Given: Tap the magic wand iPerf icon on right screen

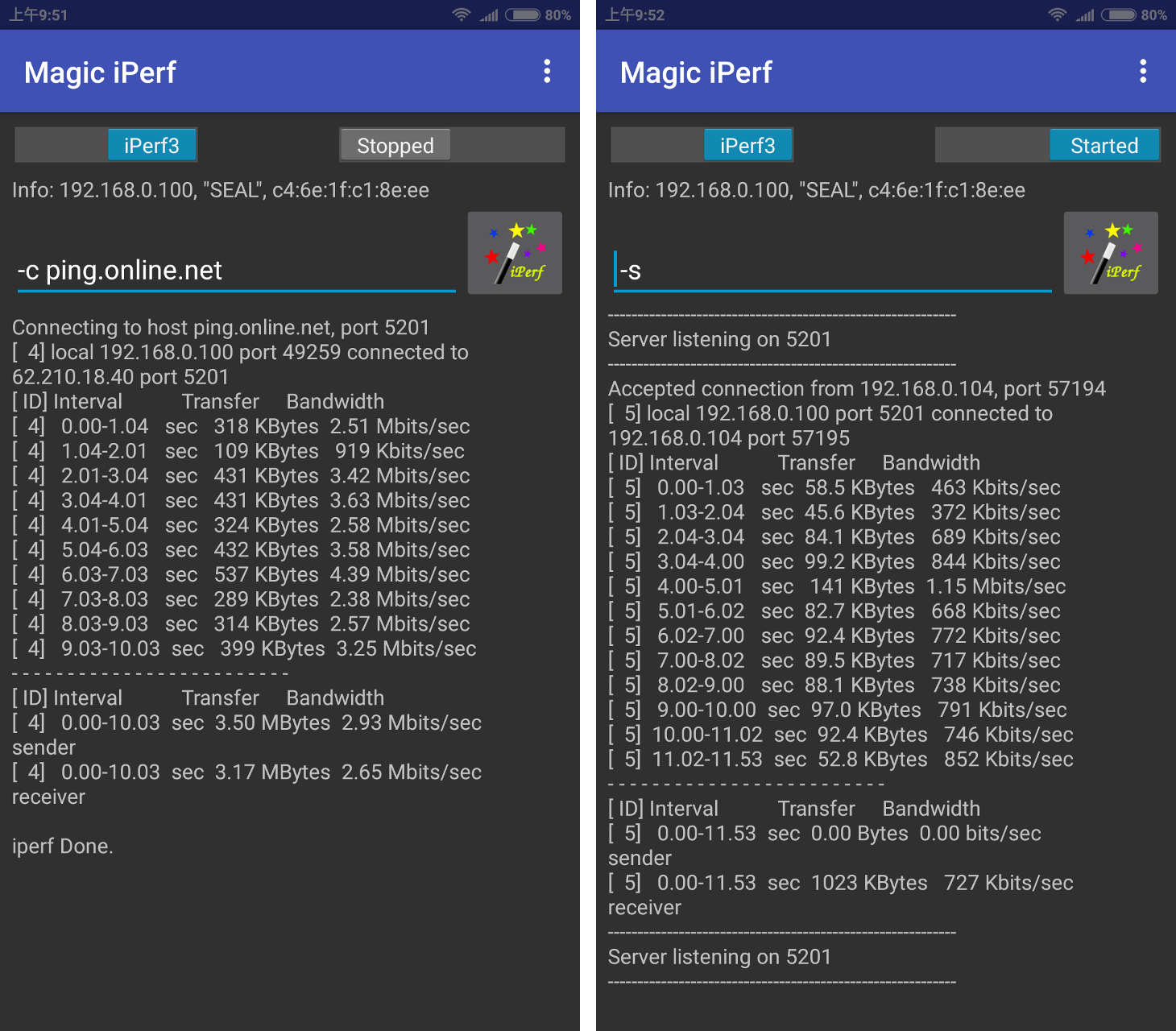Looking at the screenshot, I should click(1111, 253).
